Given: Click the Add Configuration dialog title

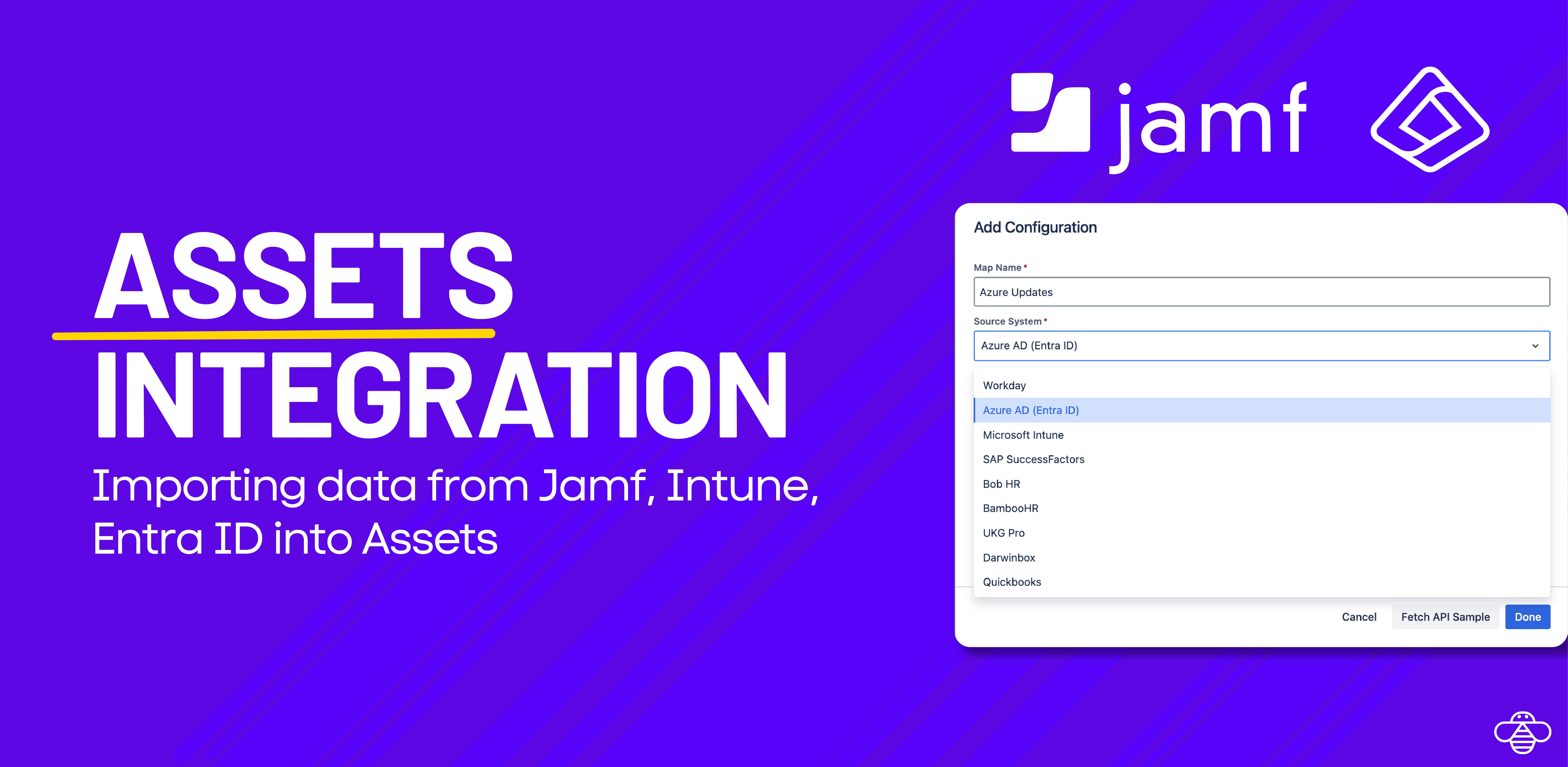Looking at the screenshot, I should (x=1035, y=228).
